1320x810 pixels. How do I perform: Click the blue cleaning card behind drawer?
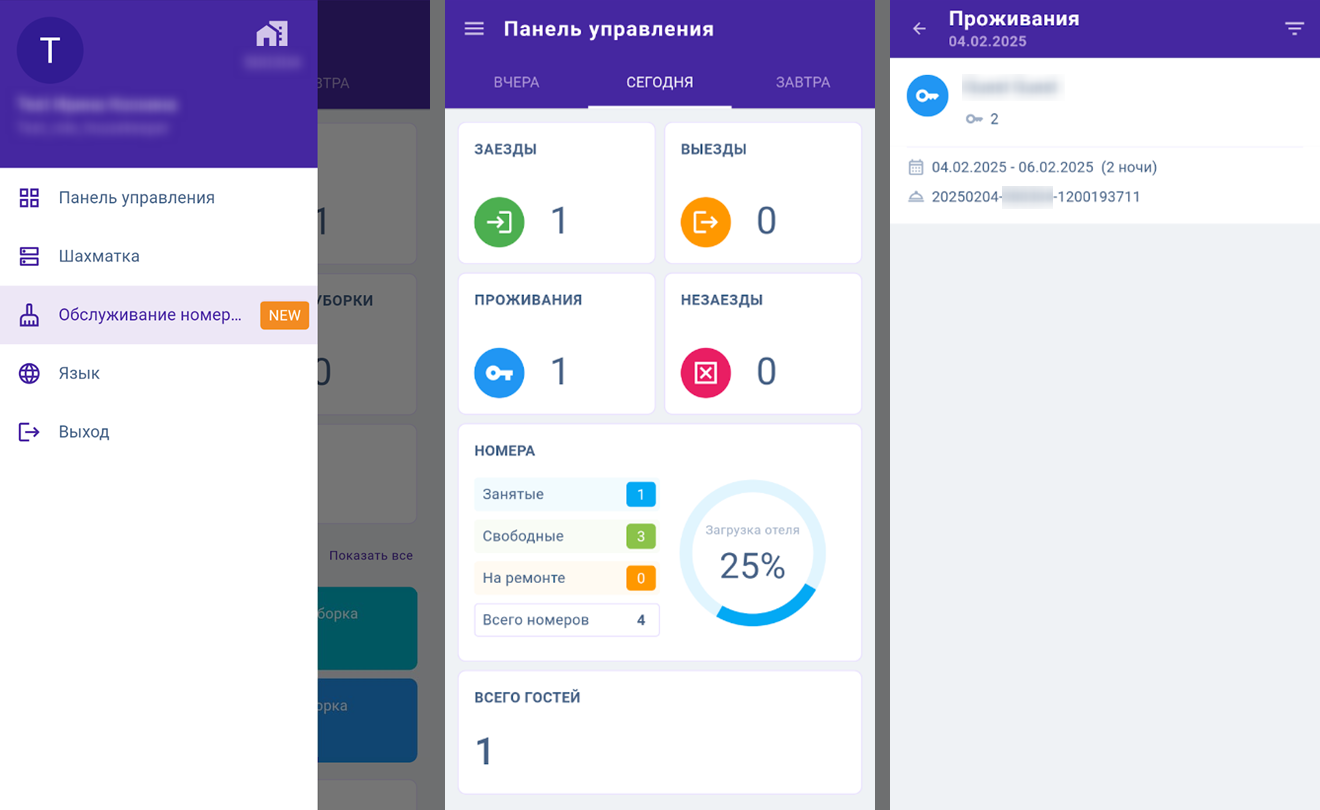[x=367, y=720]
